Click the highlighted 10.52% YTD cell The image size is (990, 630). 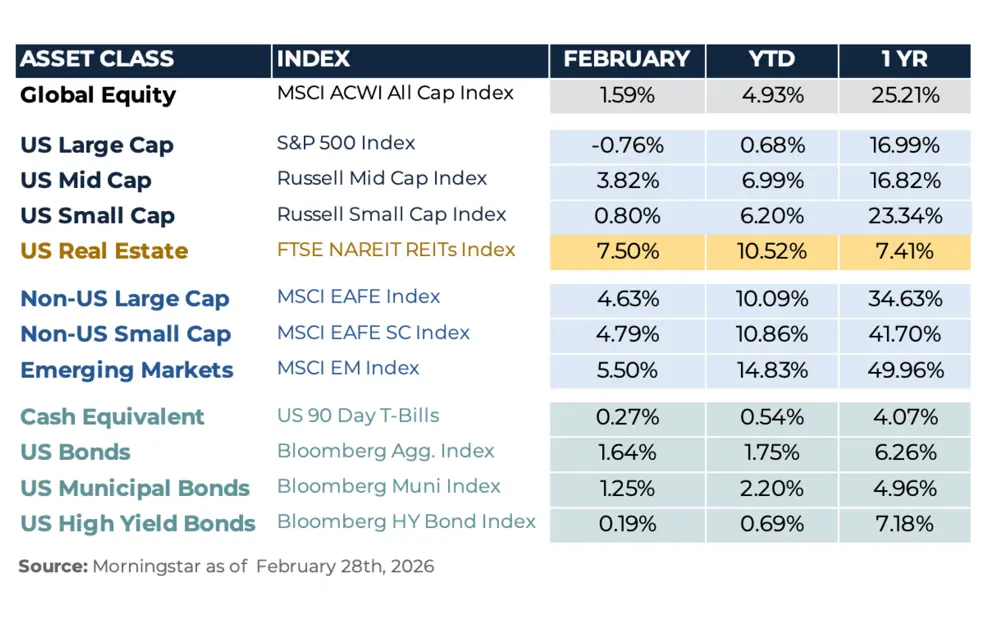[772, 251]
